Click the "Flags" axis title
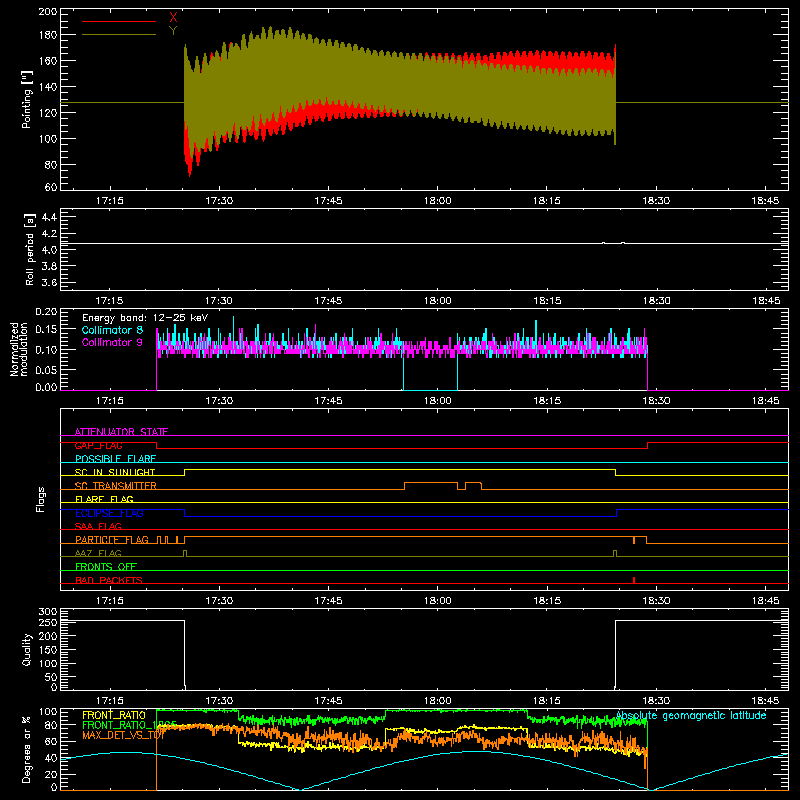This screenshot has width=800, height=800. [x=40, y=499]
